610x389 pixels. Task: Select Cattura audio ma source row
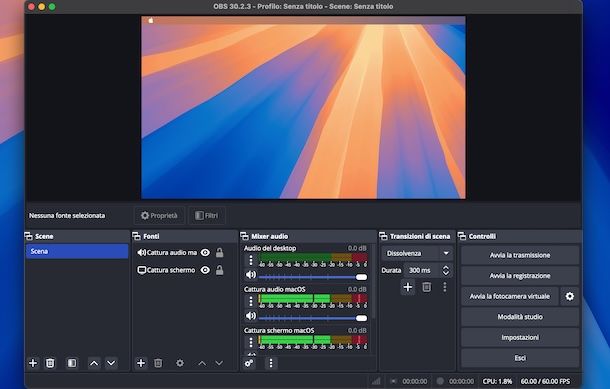184,253
